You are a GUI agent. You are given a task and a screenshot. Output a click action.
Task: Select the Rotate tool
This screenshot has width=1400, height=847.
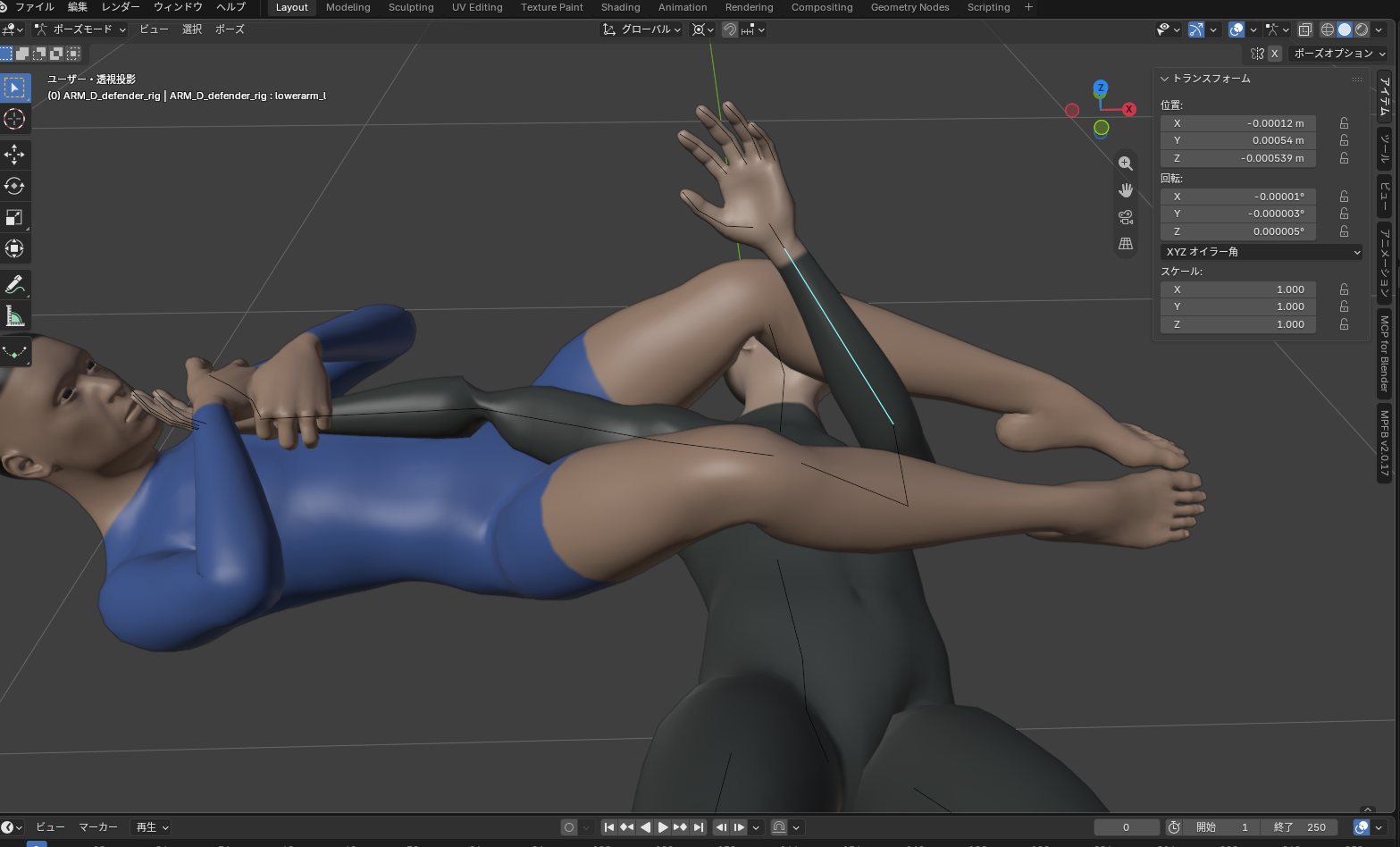click(14, 186)
